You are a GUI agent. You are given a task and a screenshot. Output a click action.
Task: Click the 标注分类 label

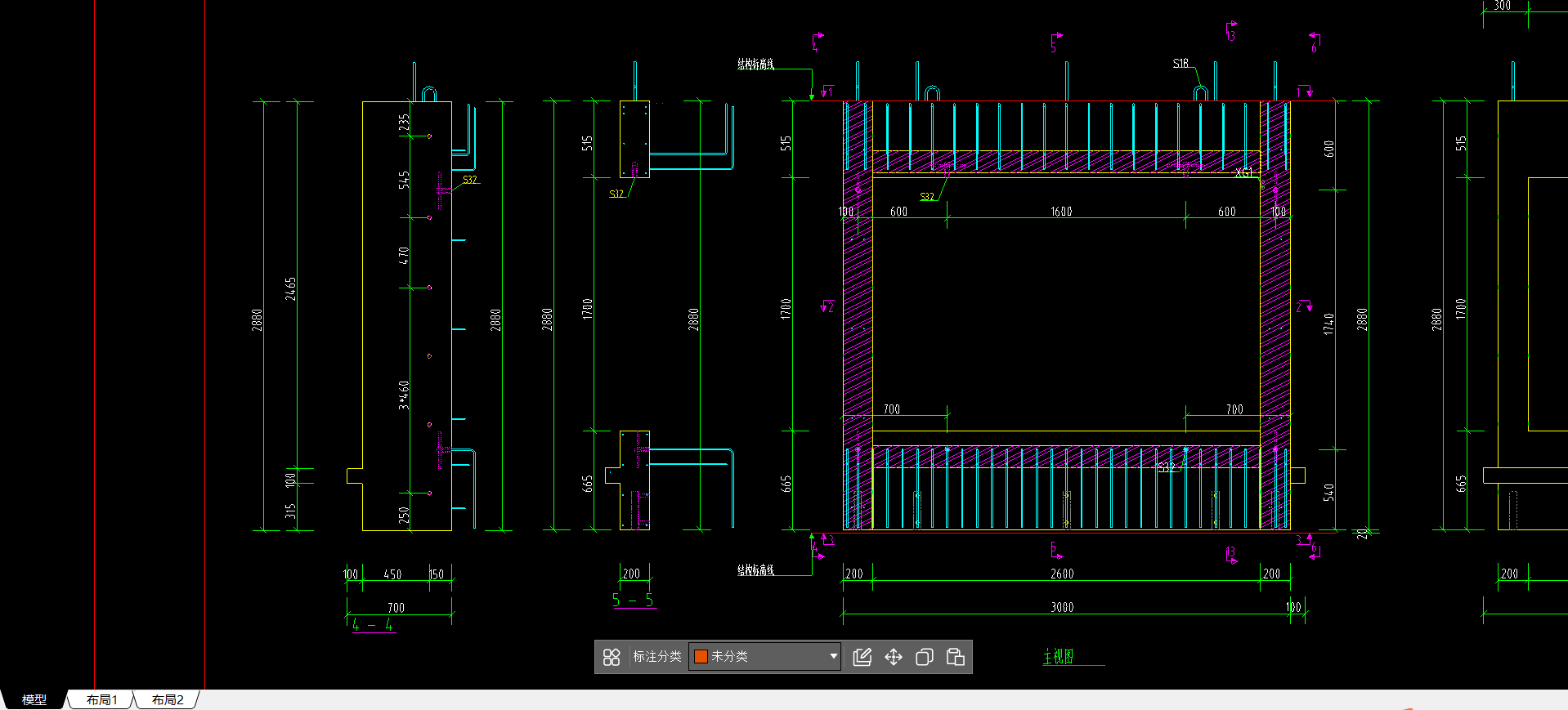click(657, 656)
